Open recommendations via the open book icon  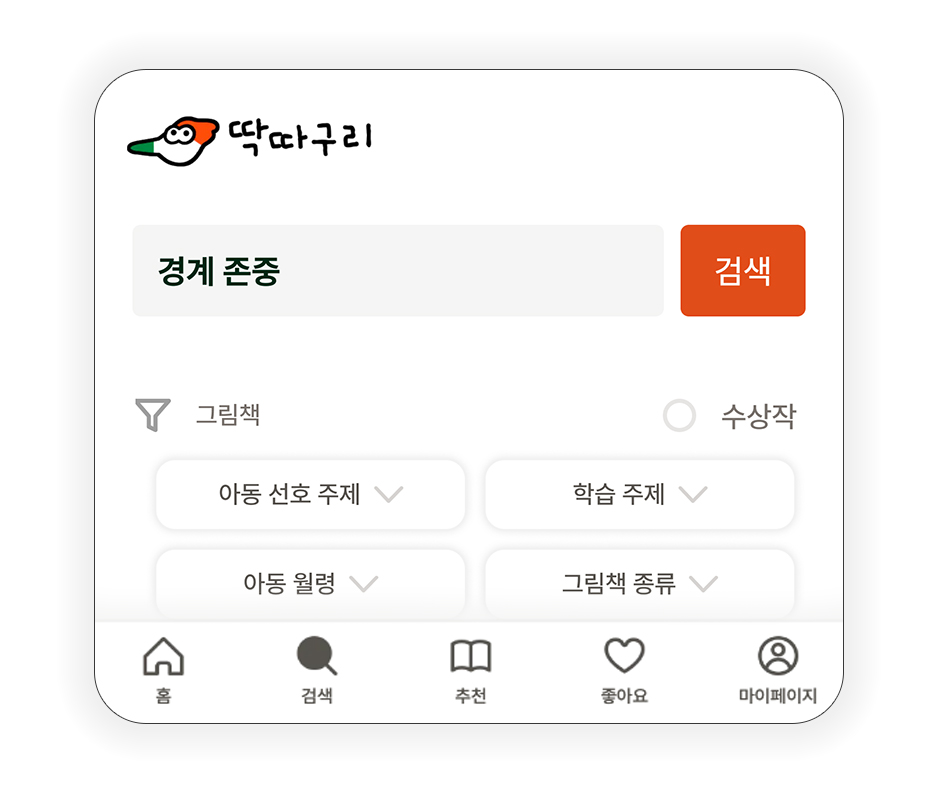471,656
